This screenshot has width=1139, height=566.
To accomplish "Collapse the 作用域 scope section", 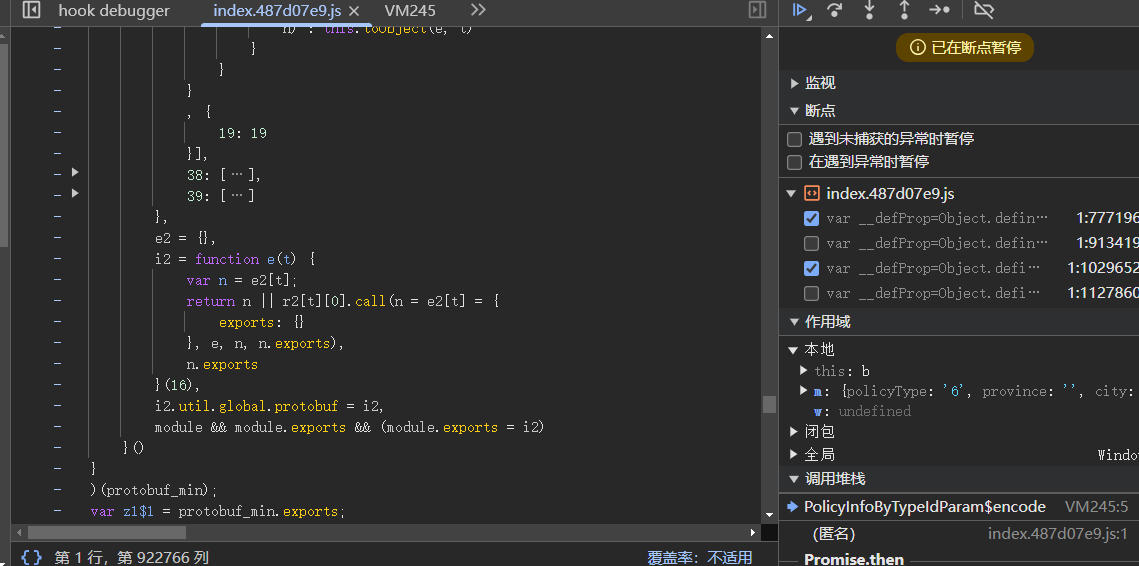I will pos(795,322).
